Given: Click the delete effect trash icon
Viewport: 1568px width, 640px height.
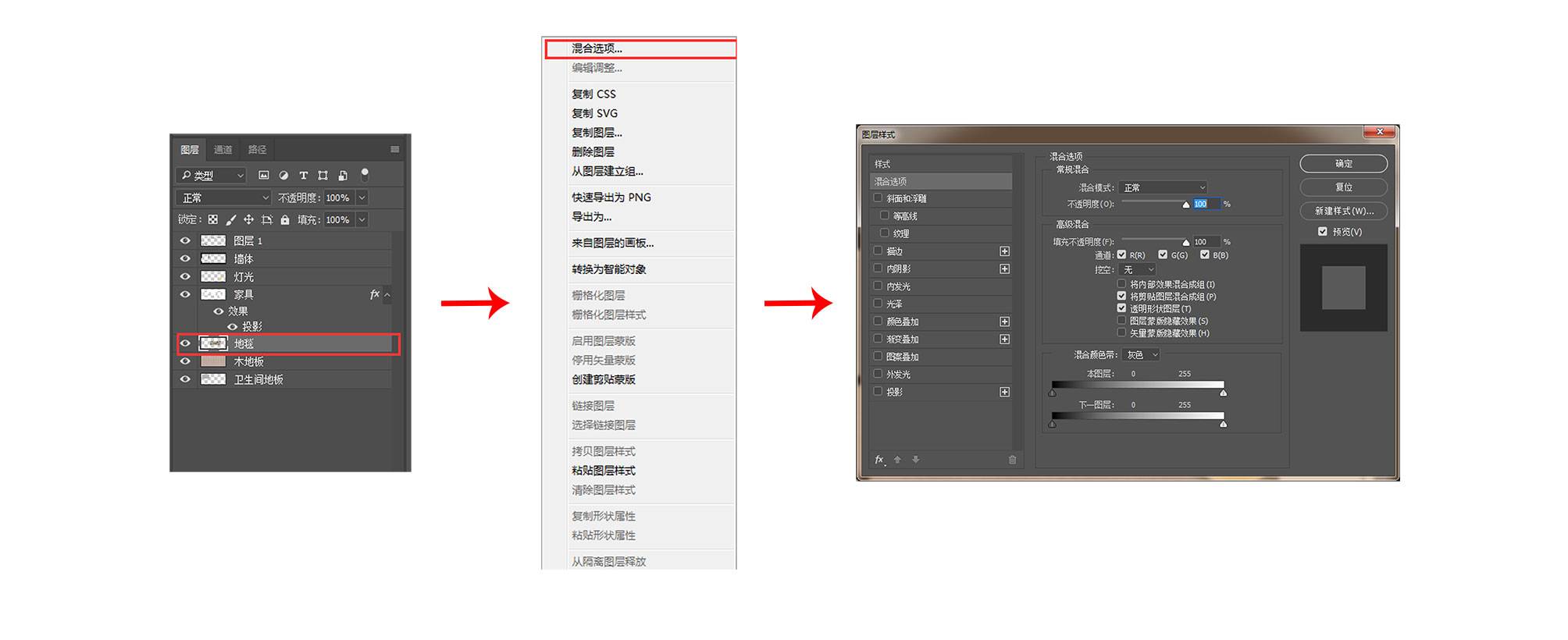Looking at the screenshot, I should coord(1012,460).
